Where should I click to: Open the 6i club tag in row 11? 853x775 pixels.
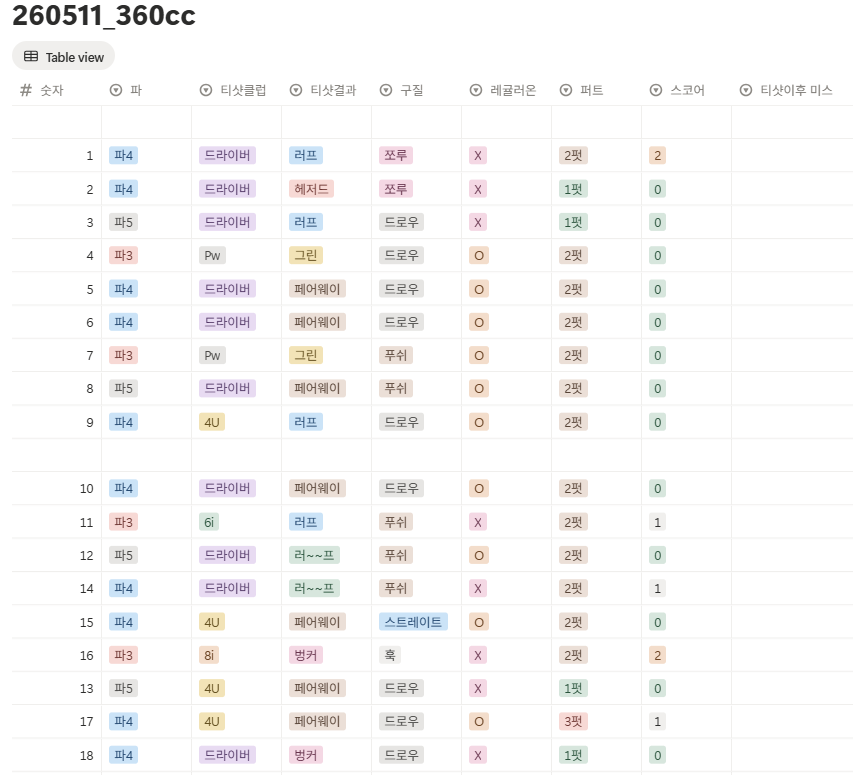point(209,522)
